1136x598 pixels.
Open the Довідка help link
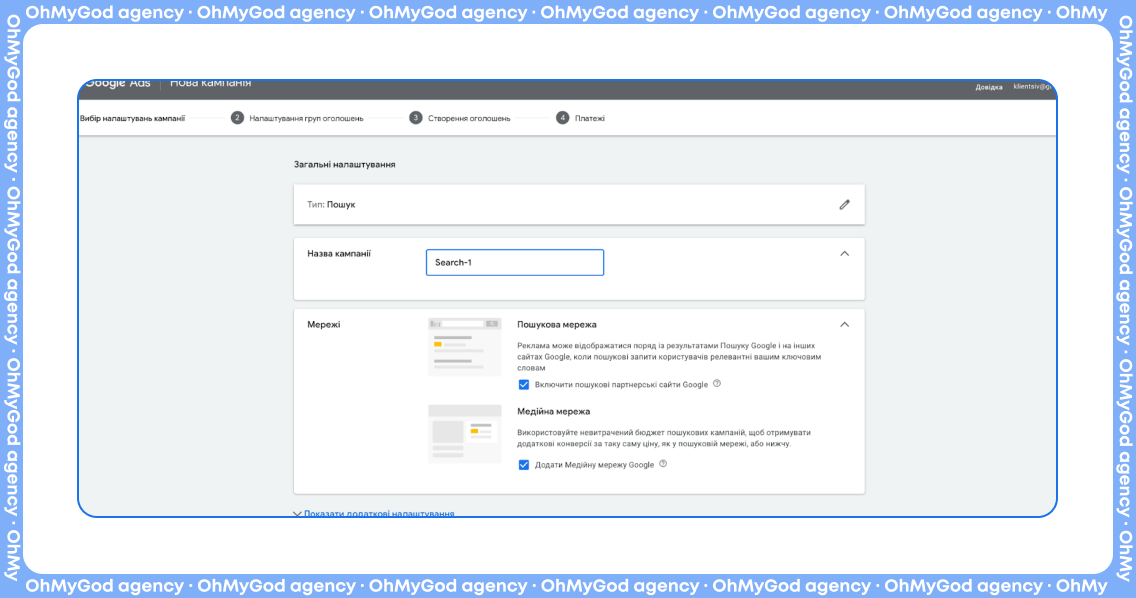click(989, 87)
